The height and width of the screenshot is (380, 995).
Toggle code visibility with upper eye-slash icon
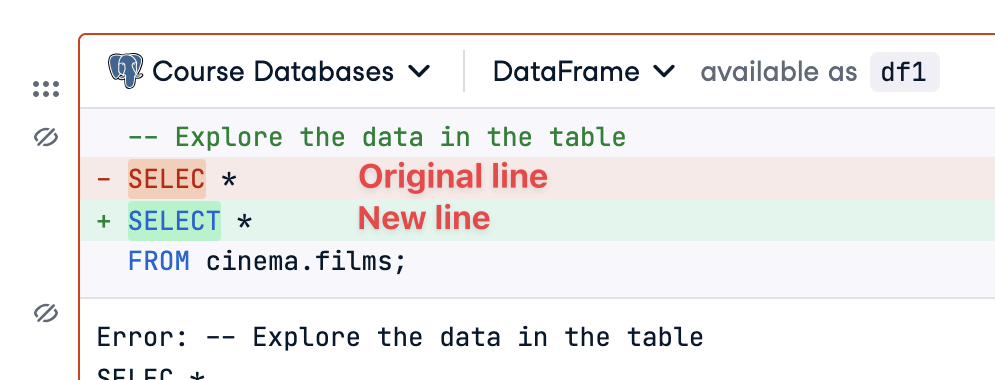click(x=46, y=136)
